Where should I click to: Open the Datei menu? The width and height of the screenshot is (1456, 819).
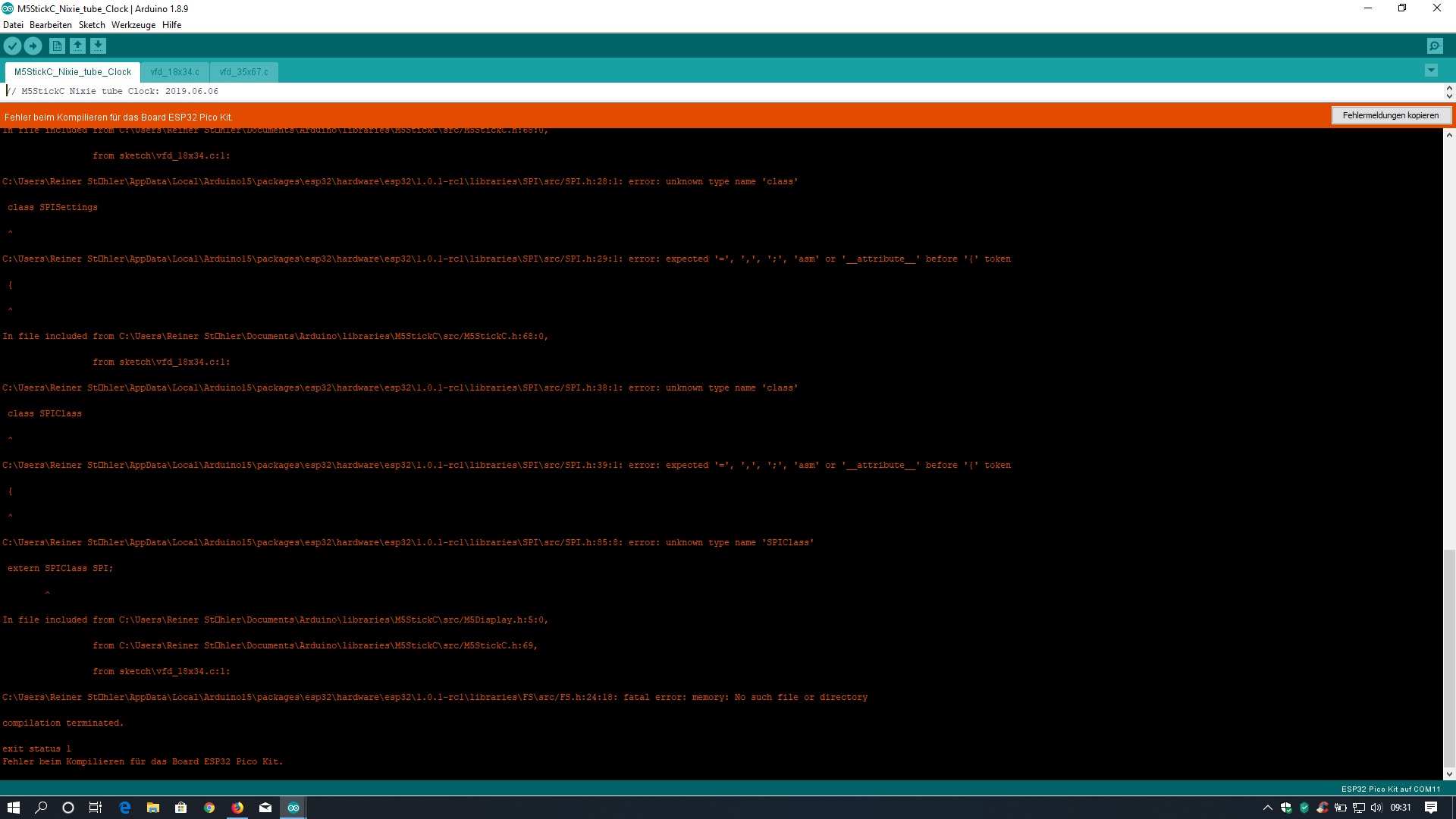(13, 25)
